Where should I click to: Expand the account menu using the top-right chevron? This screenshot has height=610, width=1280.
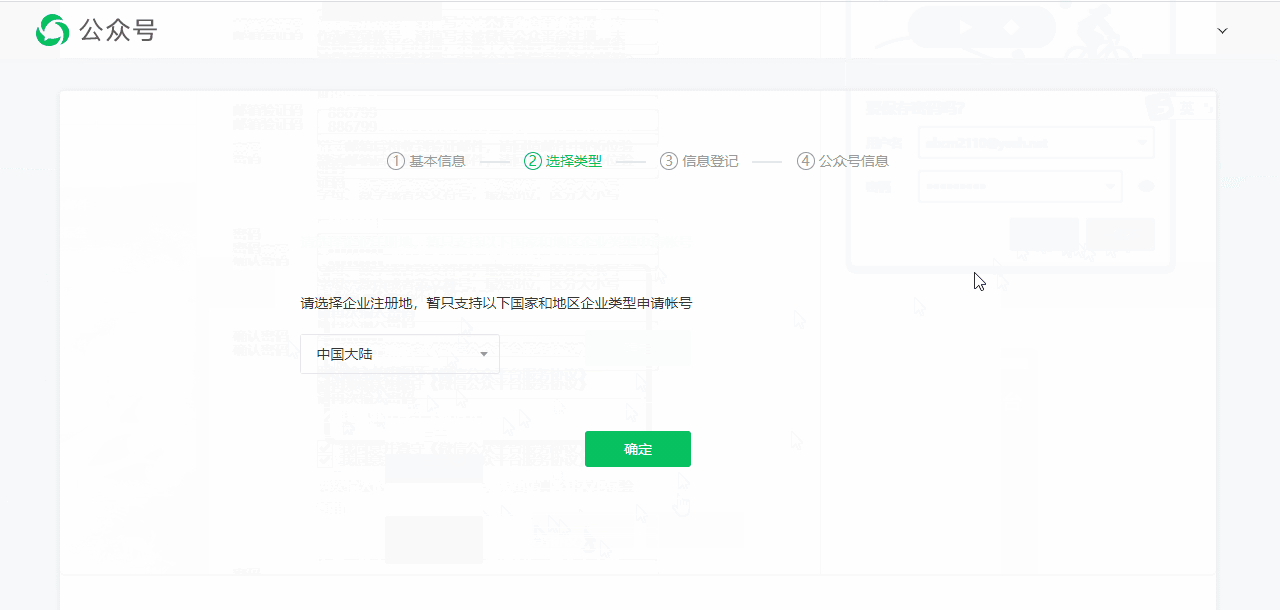(x=1222, y=30)
